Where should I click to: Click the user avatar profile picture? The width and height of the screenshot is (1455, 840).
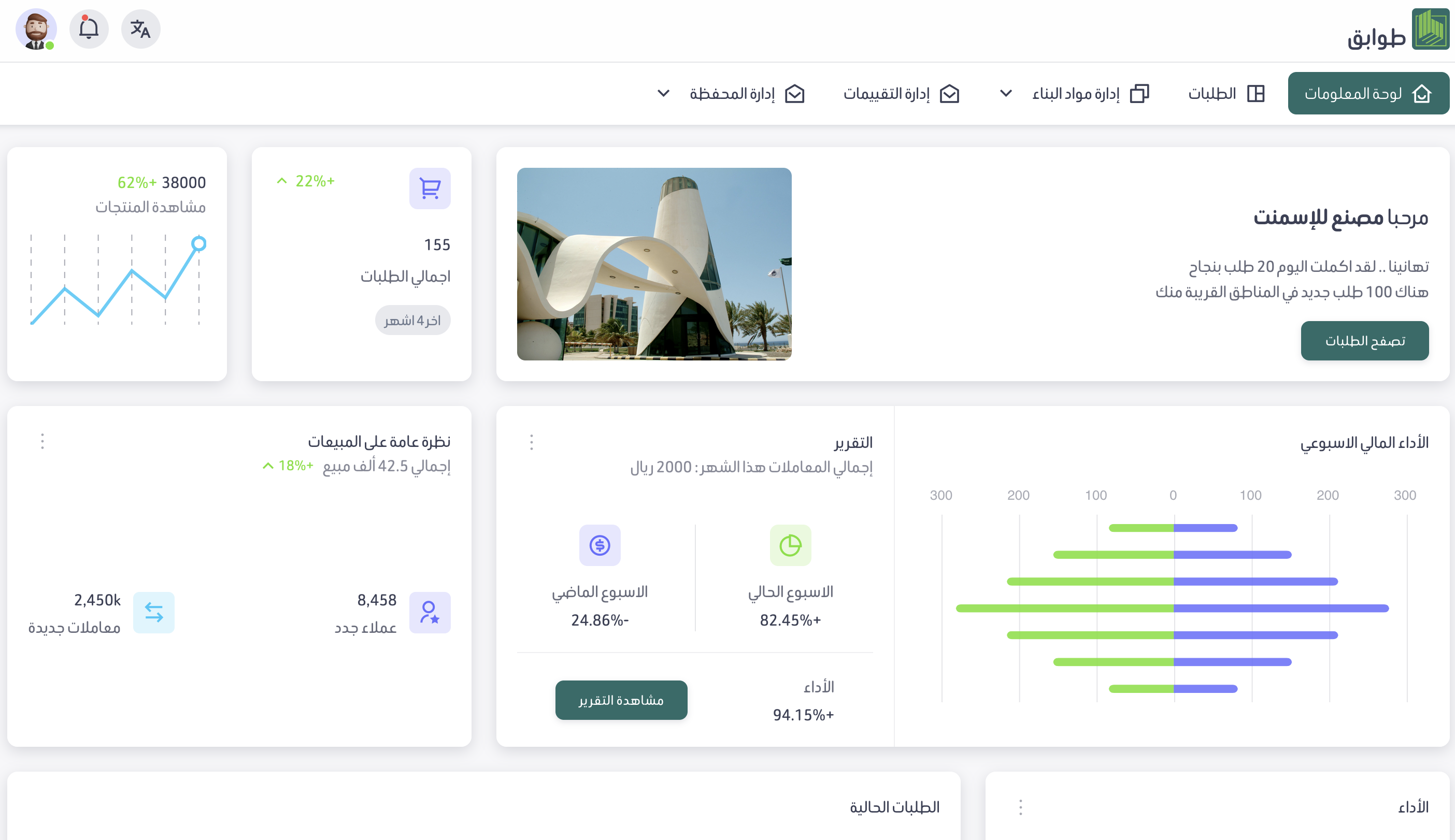(36, 29)
